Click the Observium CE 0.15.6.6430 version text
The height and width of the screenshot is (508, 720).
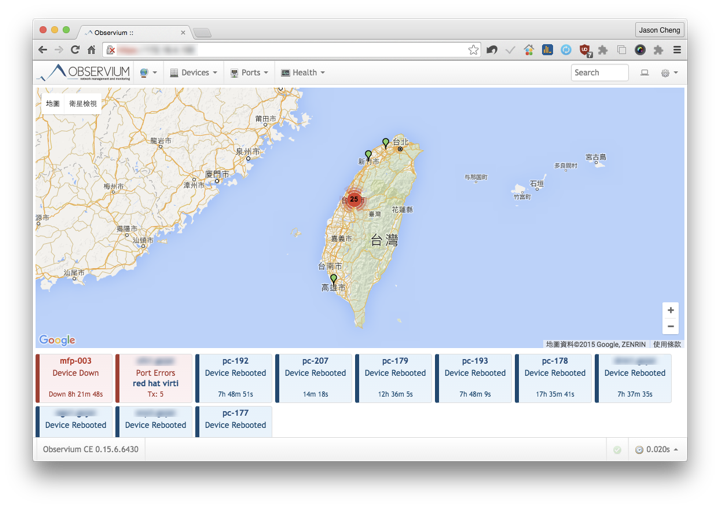point(90,449)
